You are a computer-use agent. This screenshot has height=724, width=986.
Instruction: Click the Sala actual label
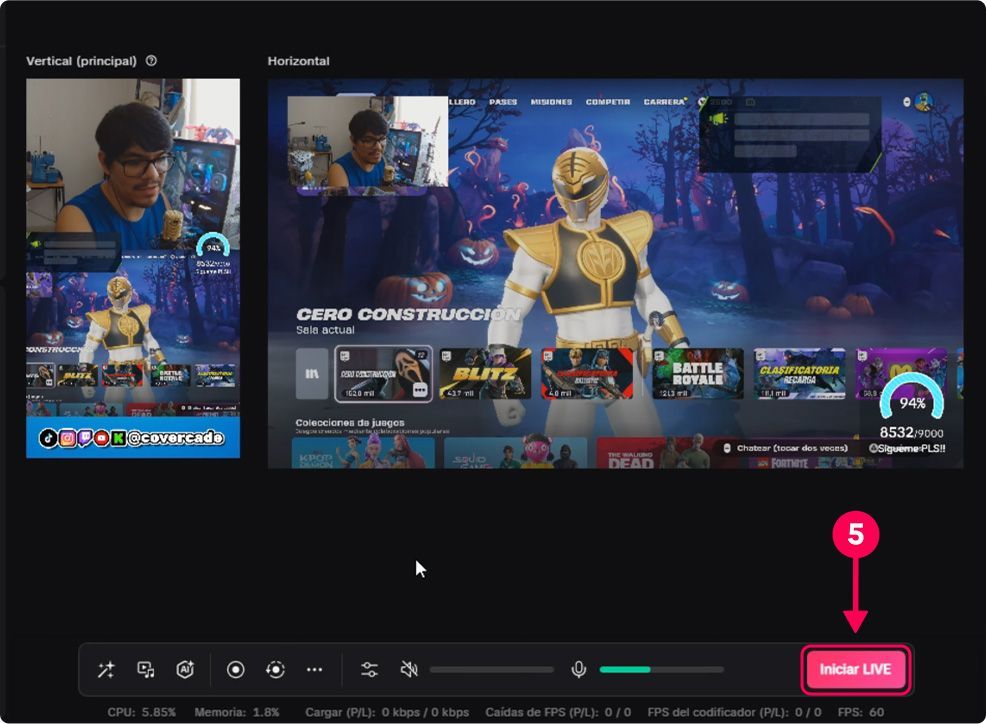[325, 330]
